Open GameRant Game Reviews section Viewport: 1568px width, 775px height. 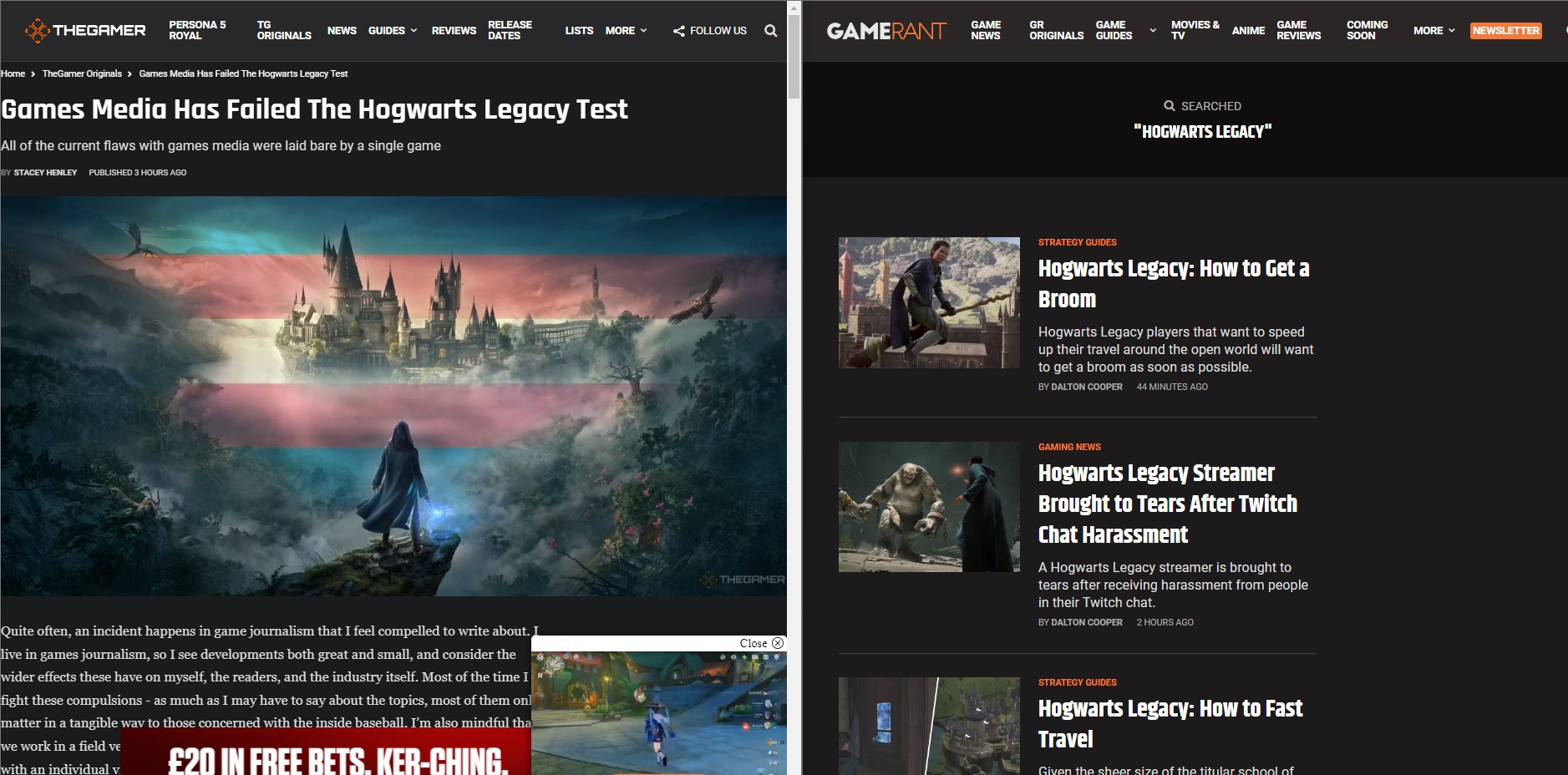(1298, 30)
